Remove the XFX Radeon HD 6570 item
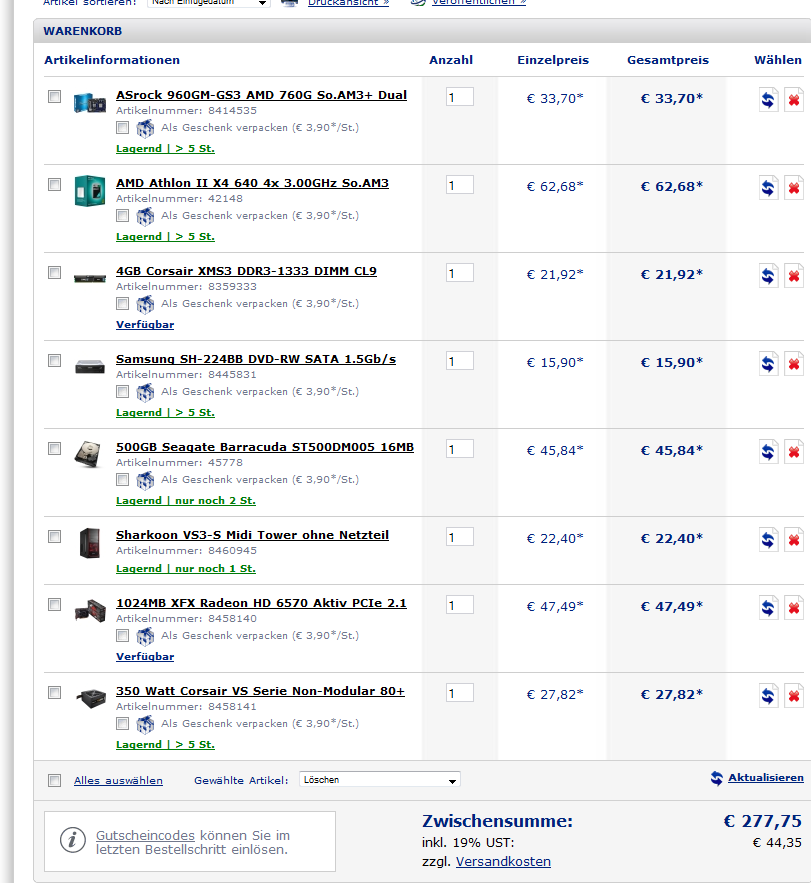 coord(794,608)
